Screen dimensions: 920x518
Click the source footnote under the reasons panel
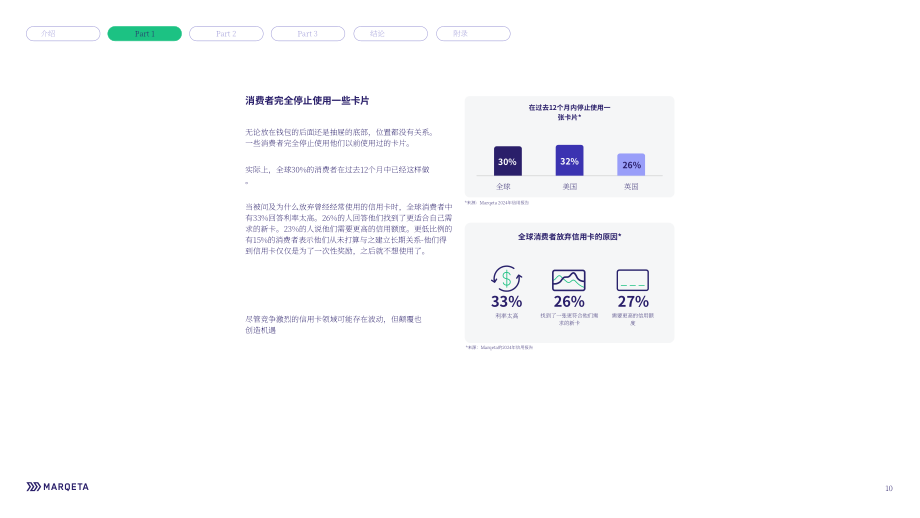tap(499, 347)
